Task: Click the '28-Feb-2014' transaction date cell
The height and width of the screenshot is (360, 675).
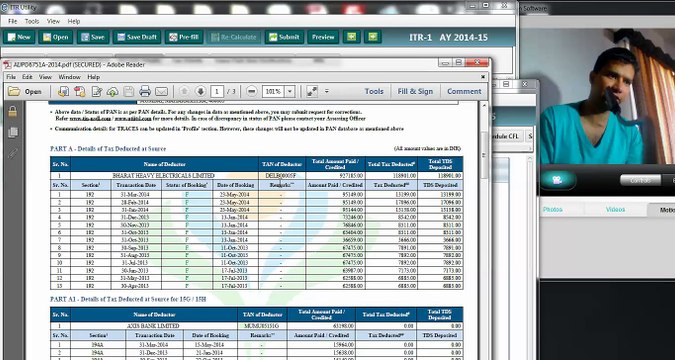Action: pyautogui.click(x=135, y=202)
